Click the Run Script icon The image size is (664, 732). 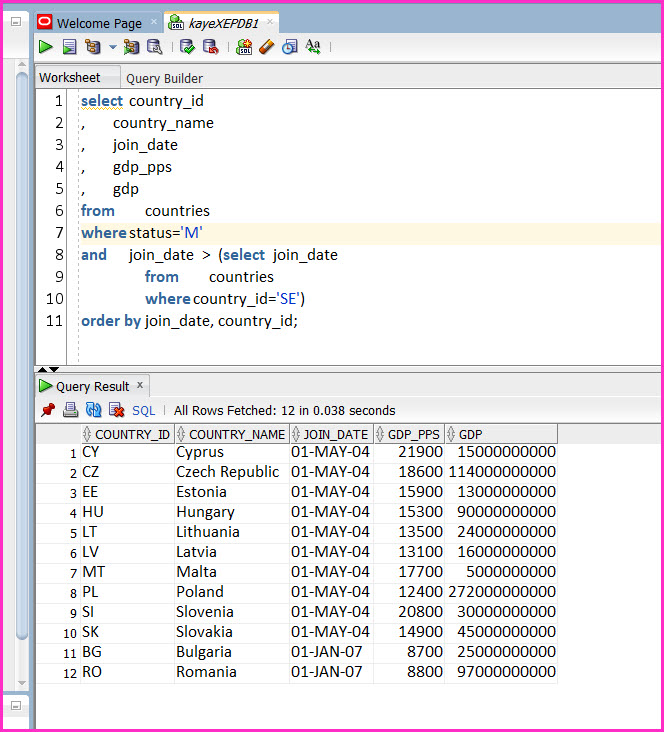click(70, 47)
